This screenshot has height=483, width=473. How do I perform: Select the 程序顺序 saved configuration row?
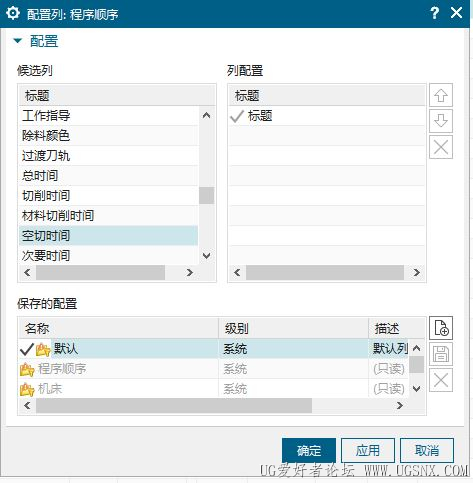[x=213, y=369]
